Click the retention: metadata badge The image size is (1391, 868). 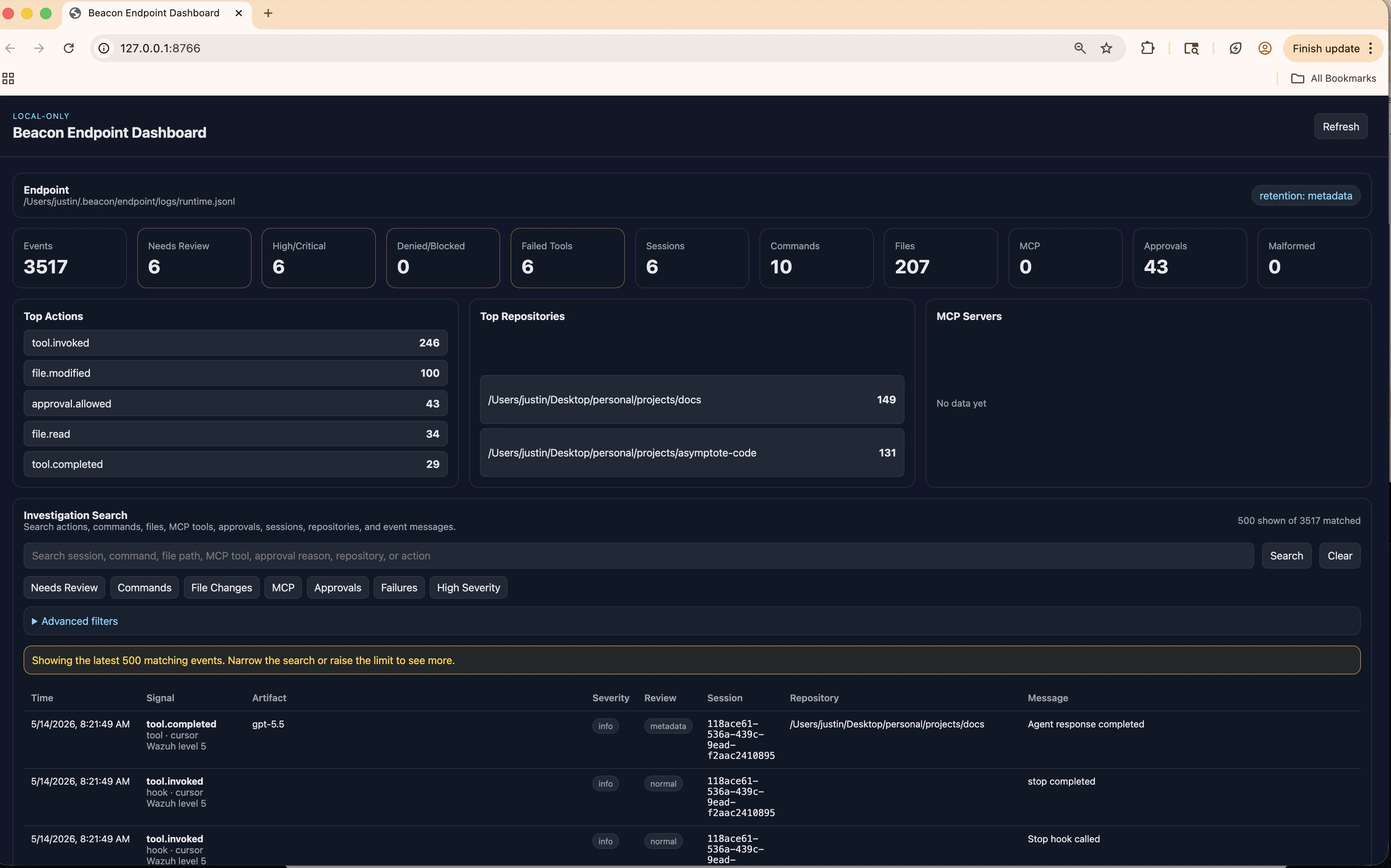coord(1306,196)
